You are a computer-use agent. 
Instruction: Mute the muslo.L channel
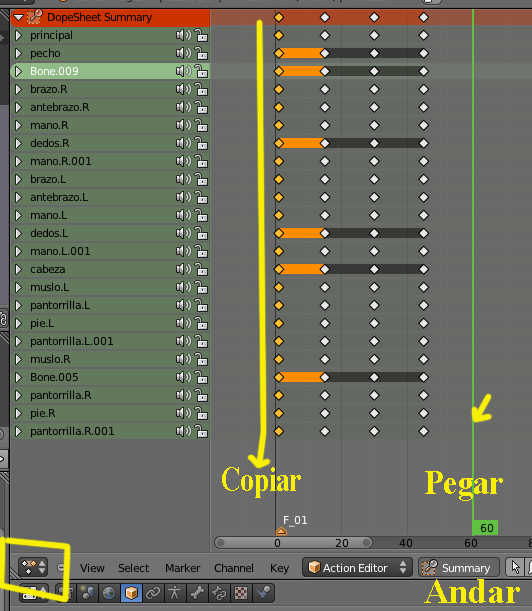point(184,287)
